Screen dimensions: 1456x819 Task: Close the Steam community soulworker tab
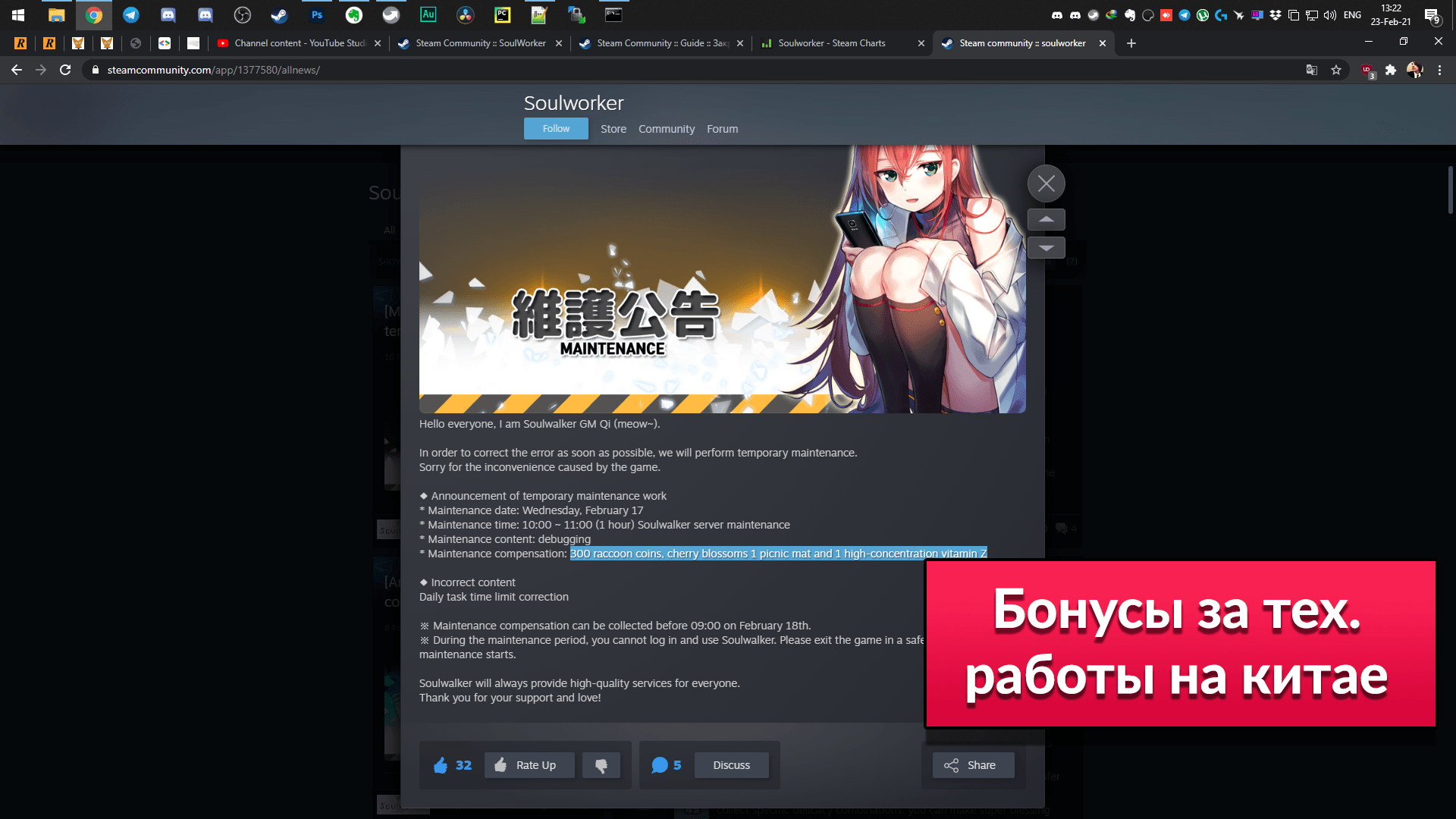click(1103, 43)
